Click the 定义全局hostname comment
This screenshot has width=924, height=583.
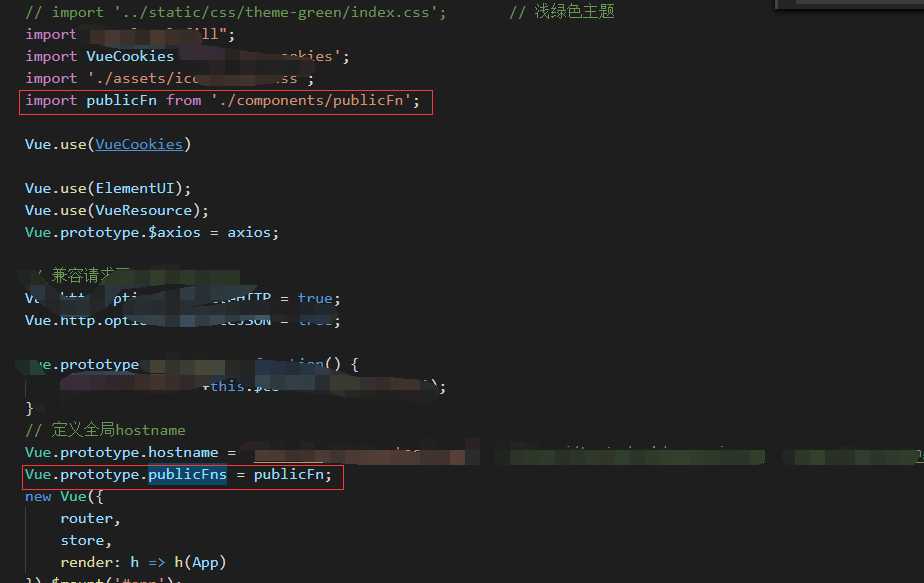tap(105, 430)
